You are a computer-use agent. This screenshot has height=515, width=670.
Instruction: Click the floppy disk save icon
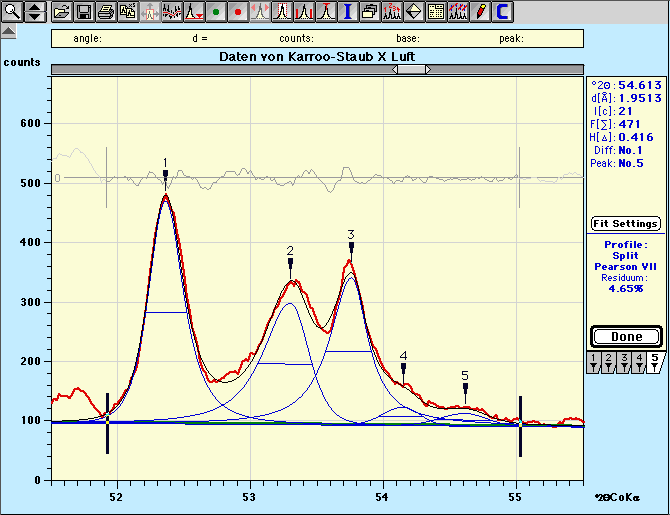[84, 12]
